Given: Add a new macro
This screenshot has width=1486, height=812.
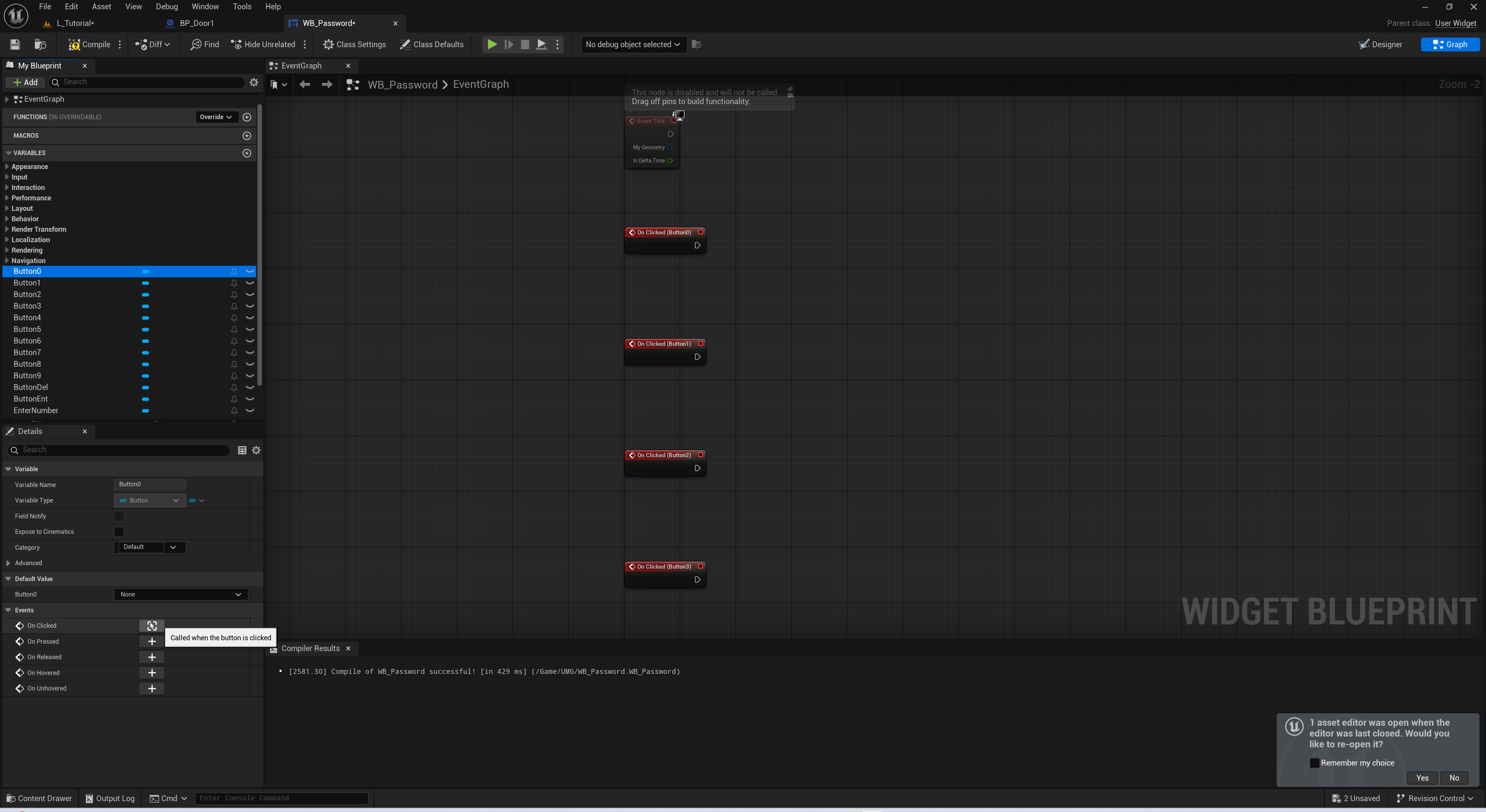Looking at the screenshot, I should 247,135.
